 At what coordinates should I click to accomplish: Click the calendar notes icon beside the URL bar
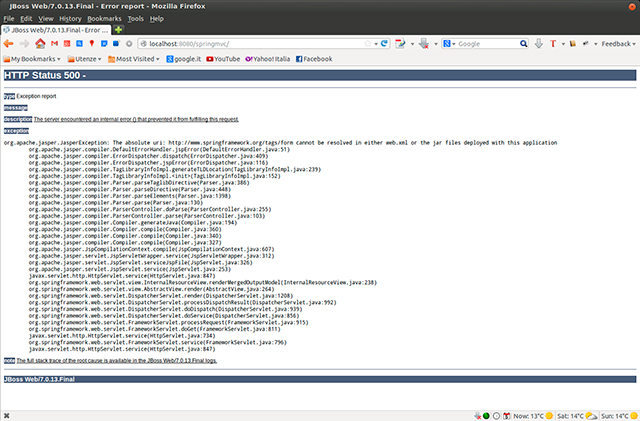click(400, 43)
